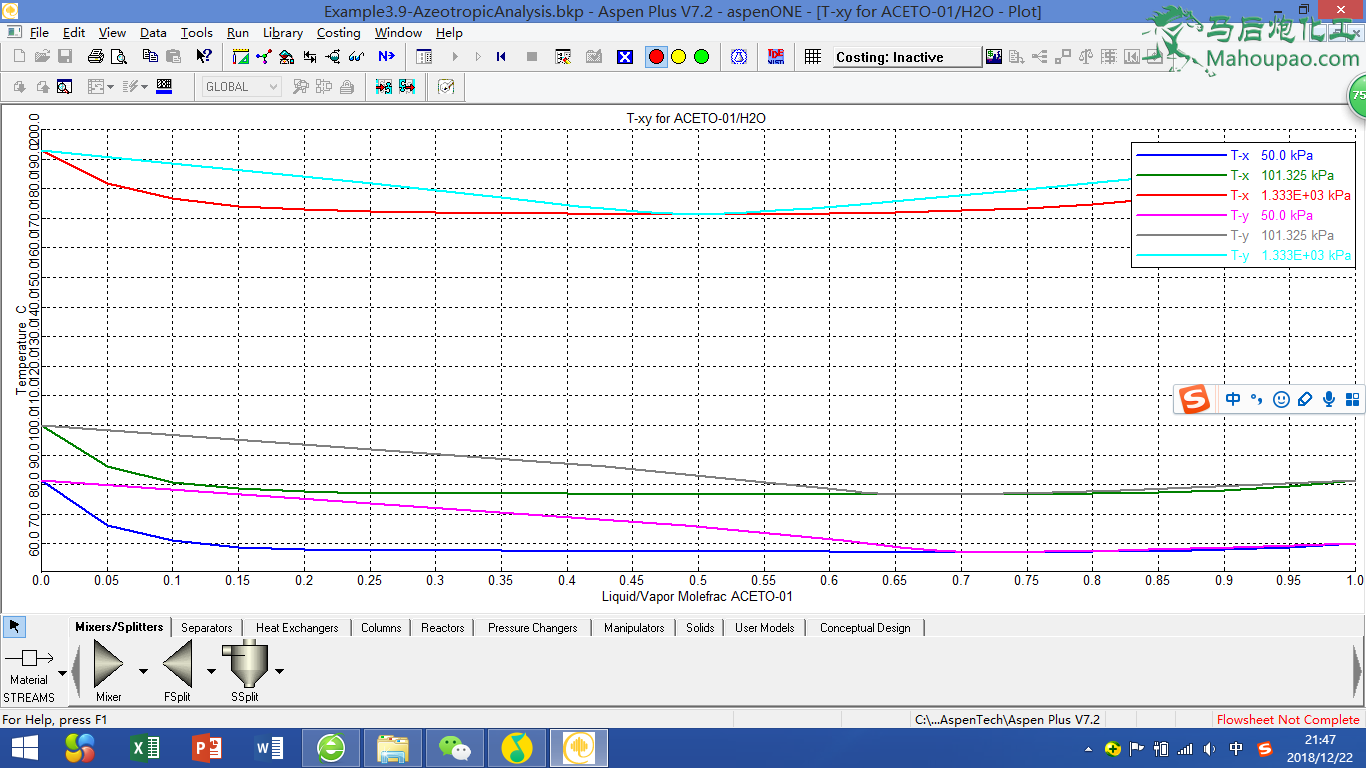
Task: Open the TDE NIST icon
Action: tap(776, 57)
